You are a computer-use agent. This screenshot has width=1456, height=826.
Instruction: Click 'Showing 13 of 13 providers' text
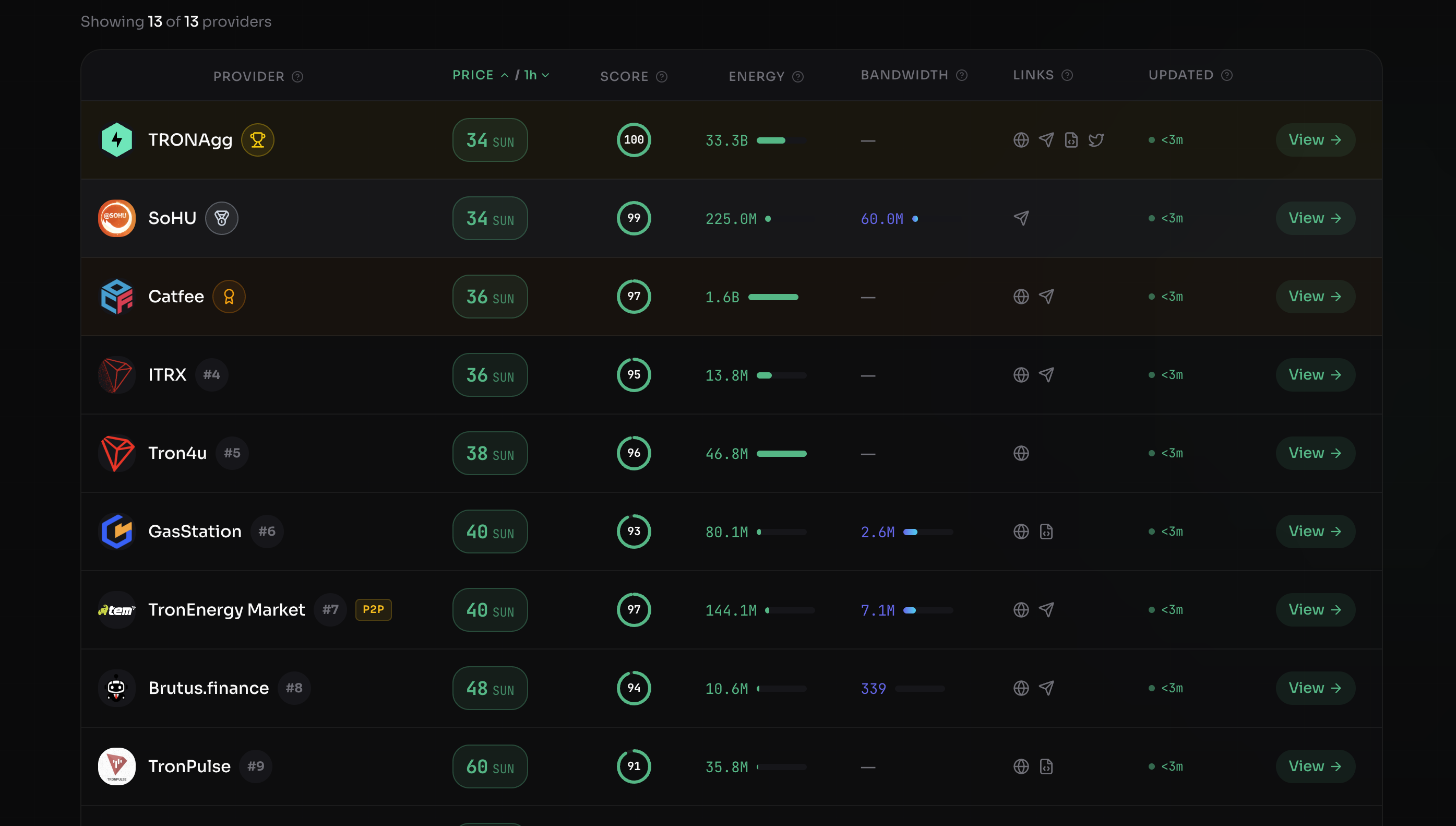176,21
